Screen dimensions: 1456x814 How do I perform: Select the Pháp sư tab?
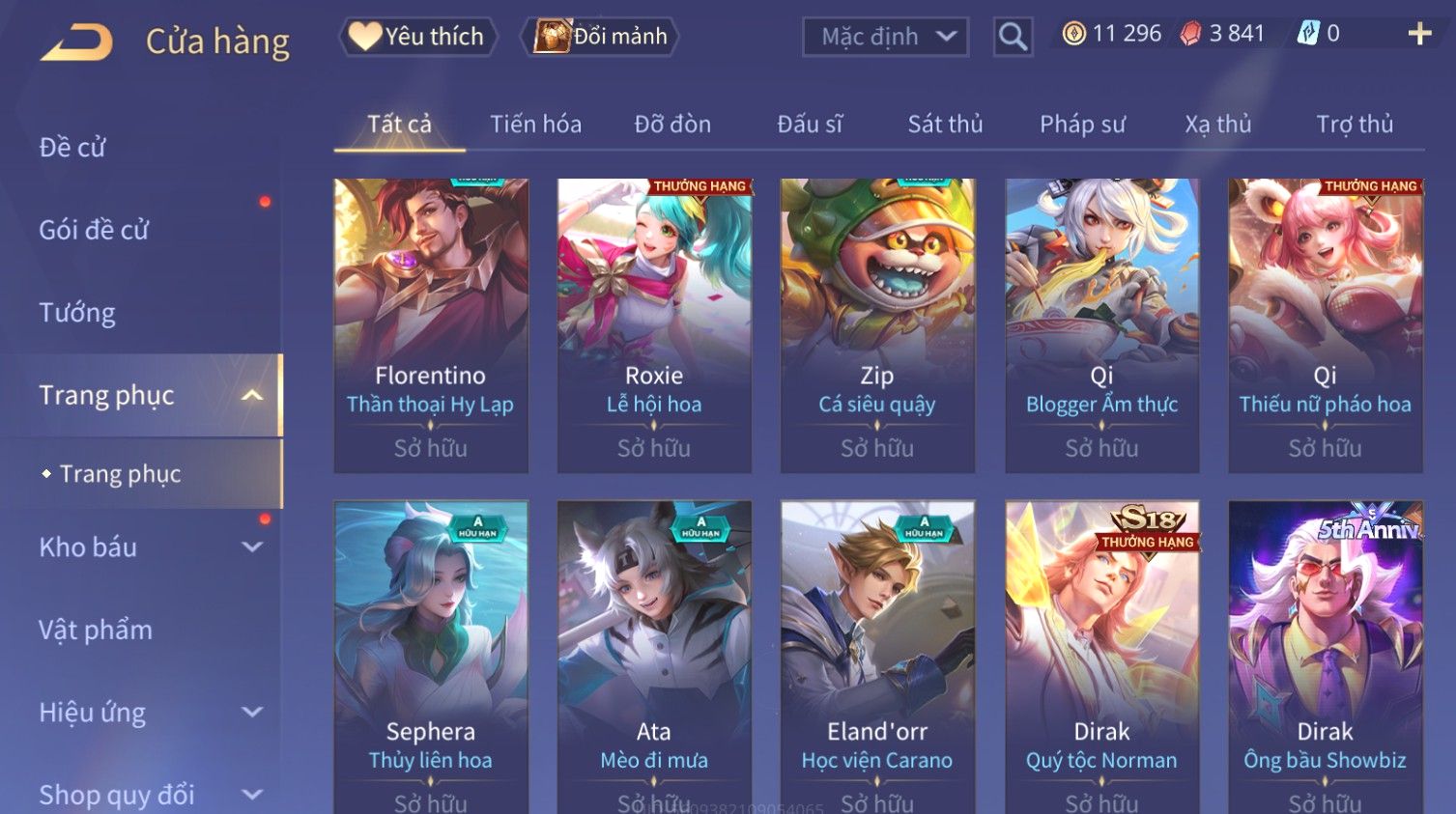(1082, 125)
